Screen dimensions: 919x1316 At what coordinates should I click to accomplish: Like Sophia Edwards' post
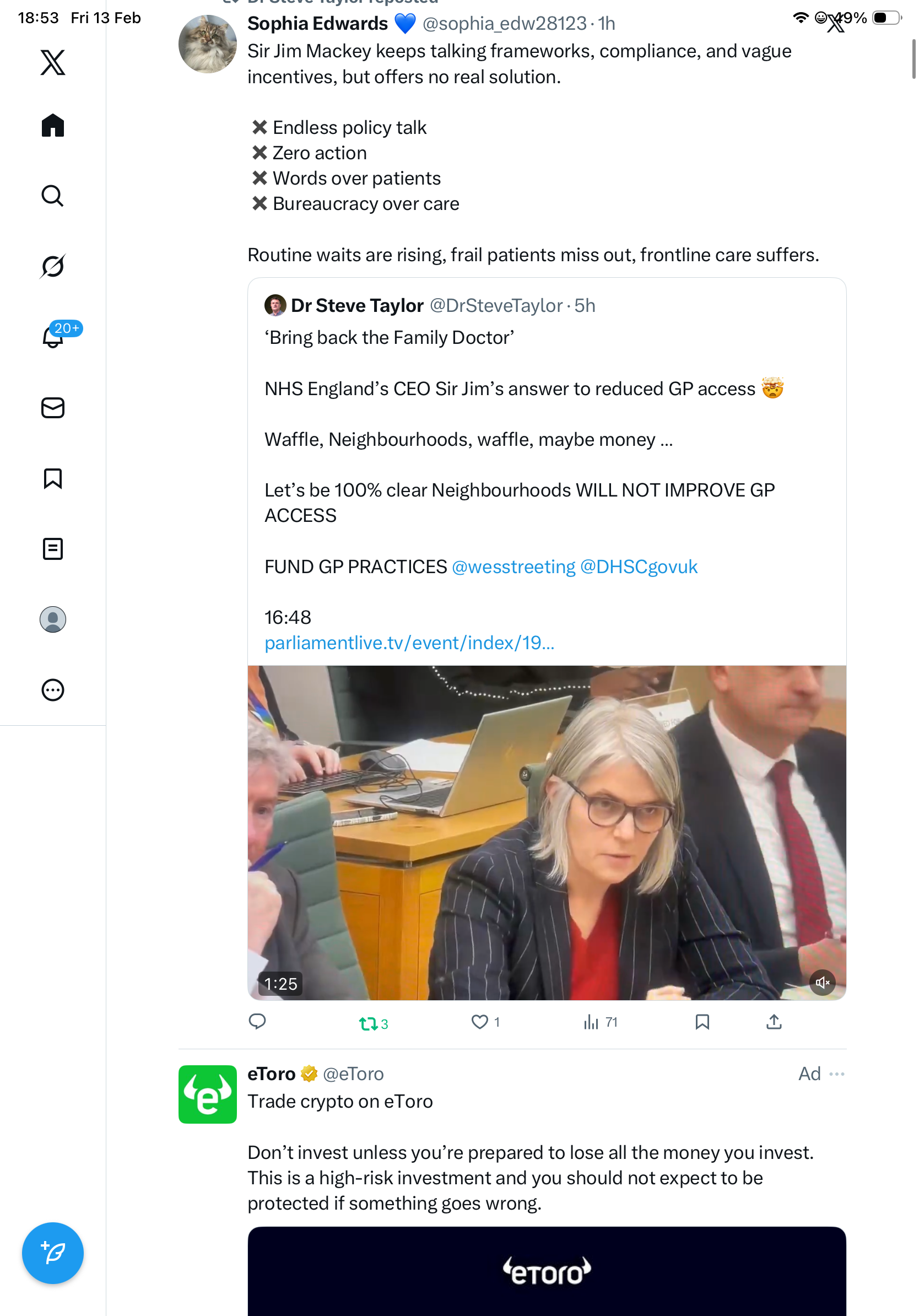(479, 1022)
